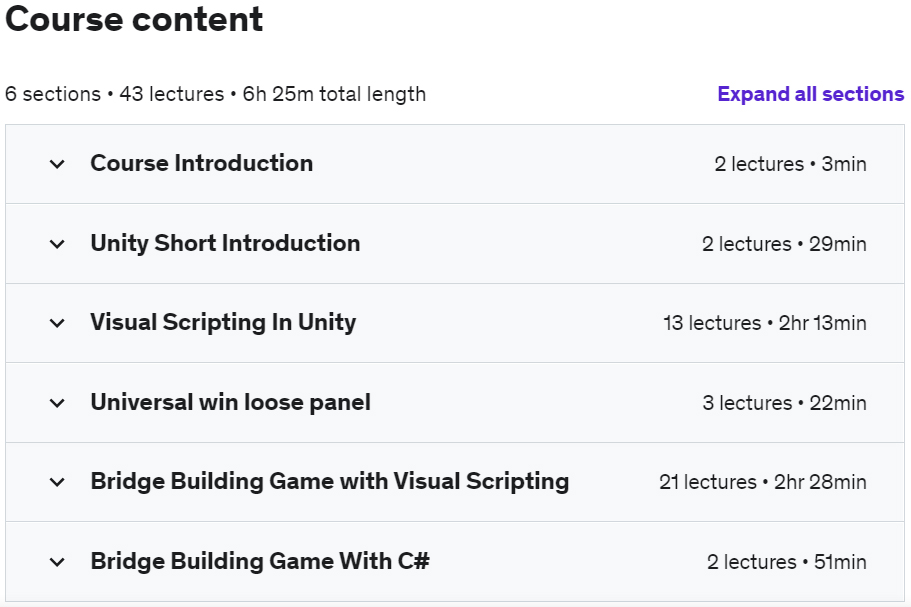
Task: Click '21 lectures • 2hr 28min' label
Action: 762,482
